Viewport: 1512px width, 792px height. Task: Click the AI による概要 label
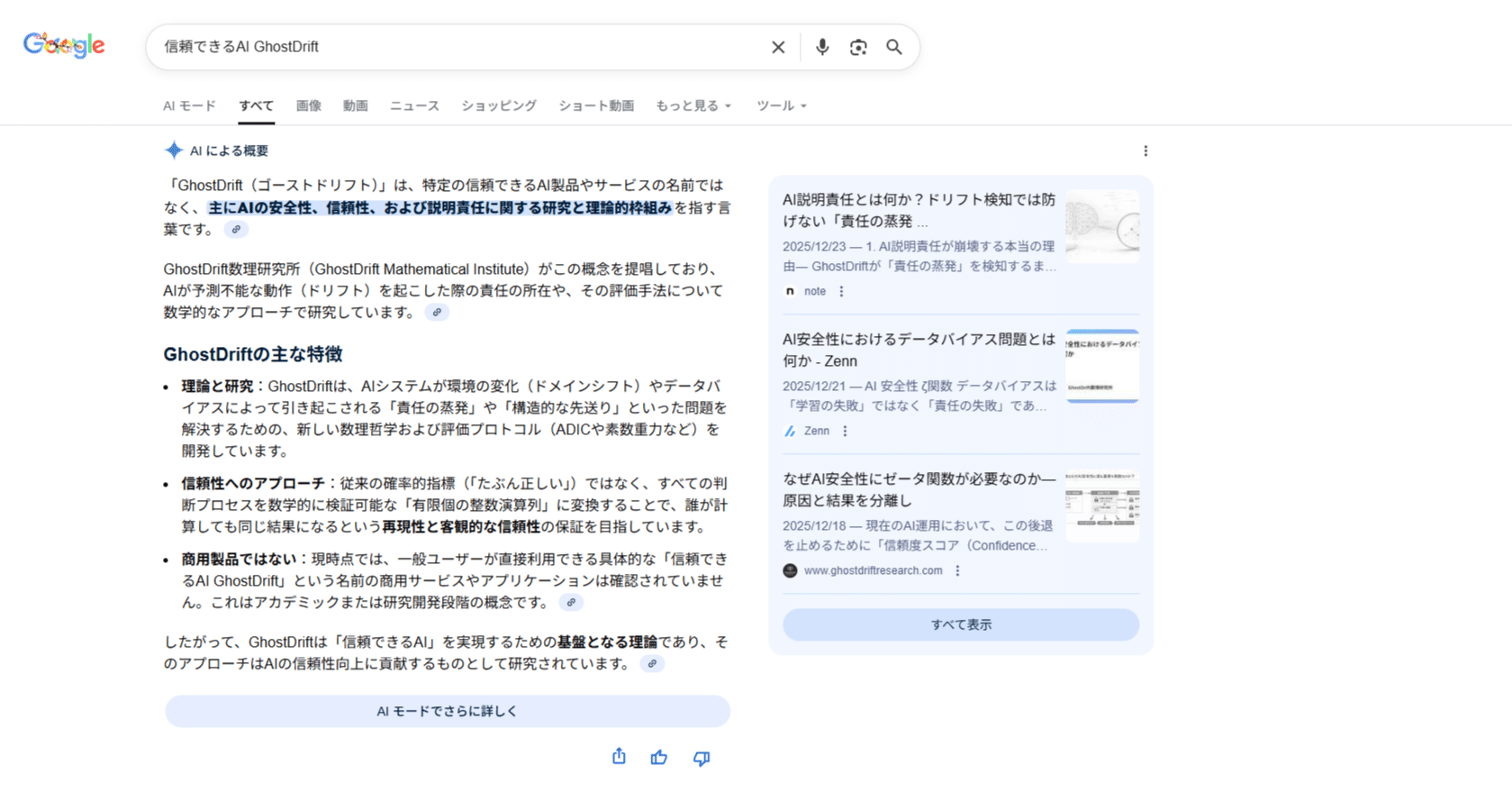(229, 150)
